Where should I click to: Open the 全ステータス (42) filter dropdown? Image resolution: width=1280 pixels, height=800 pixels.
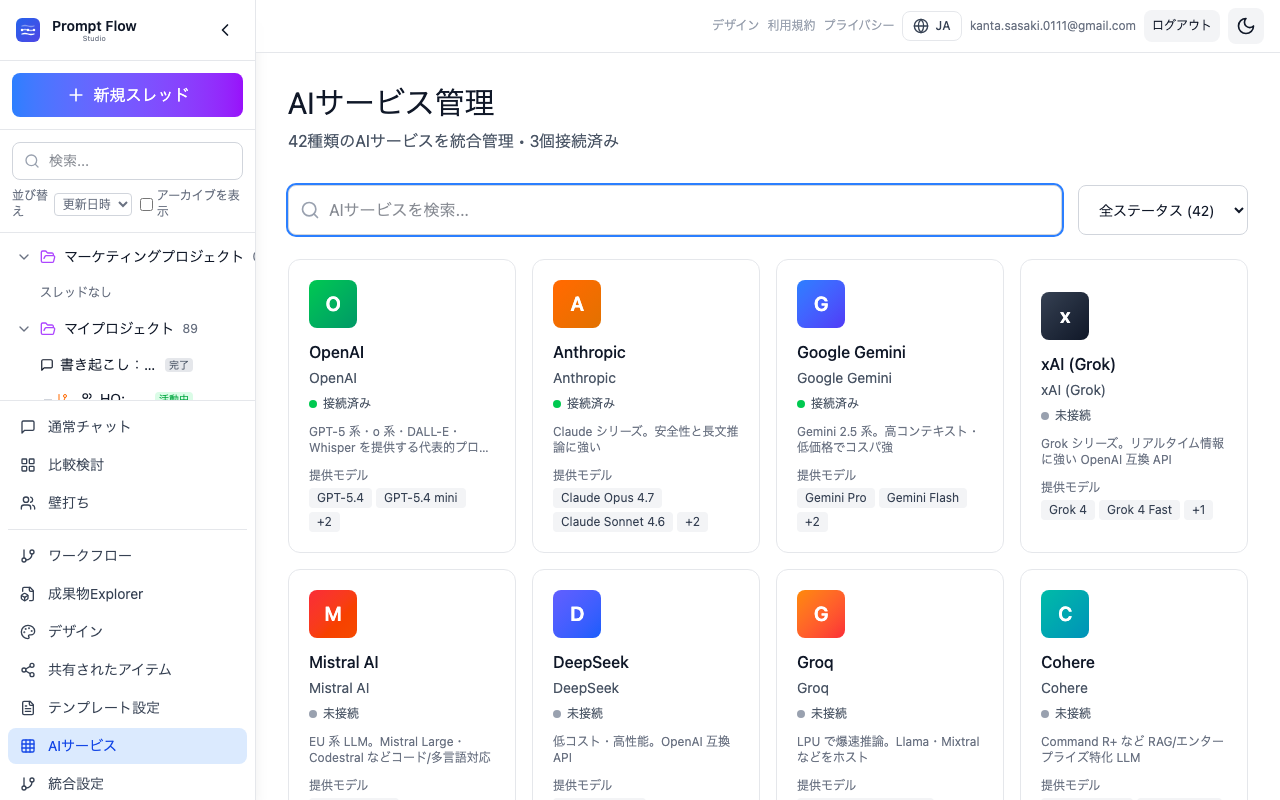coord(1163,210)
